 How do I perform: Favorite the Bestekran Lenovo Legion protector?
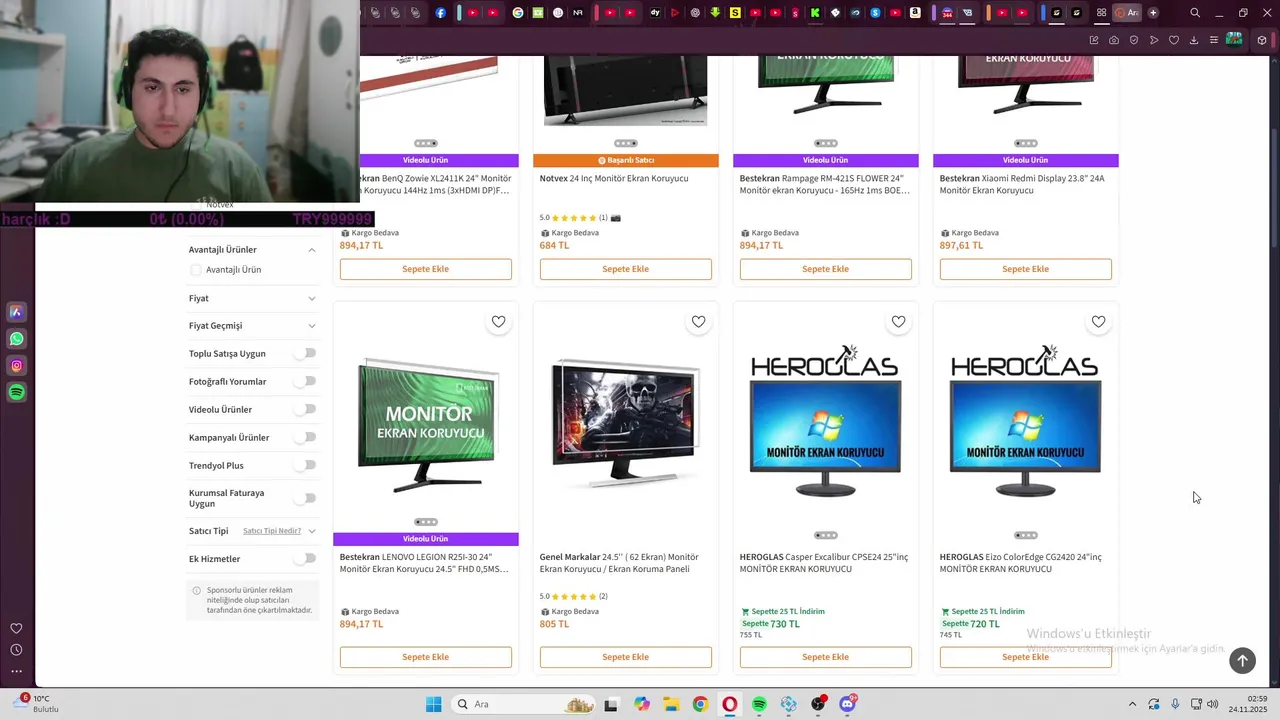pyautogui.click(x=498, y=322)
